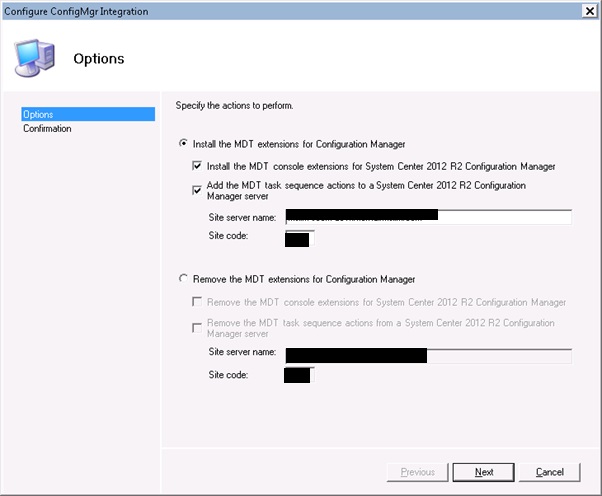Uncheck Install the MDT console extensions checkbox
The image size is (602, 496).
point(197,166)
